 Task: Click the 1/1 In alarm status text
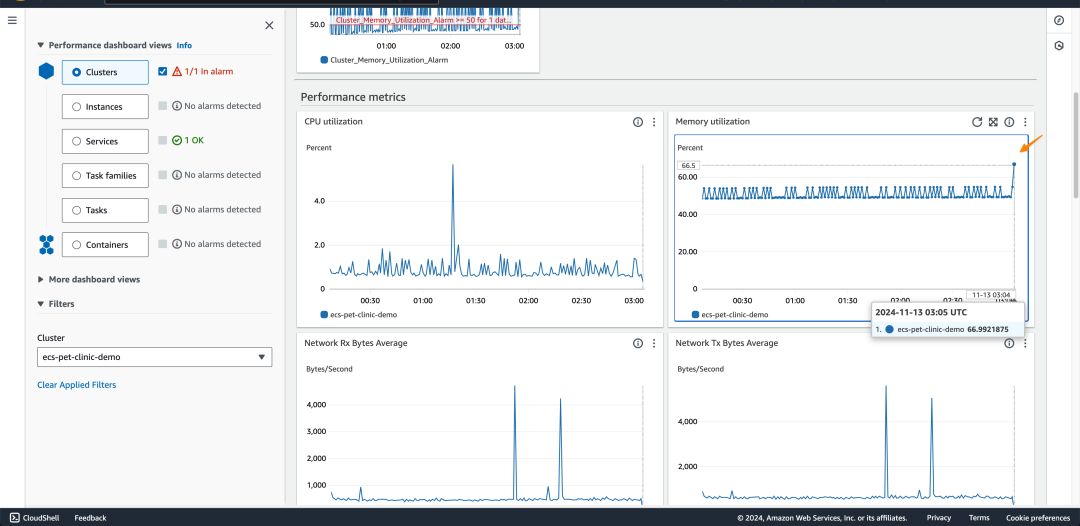click(x=209, y=71)
